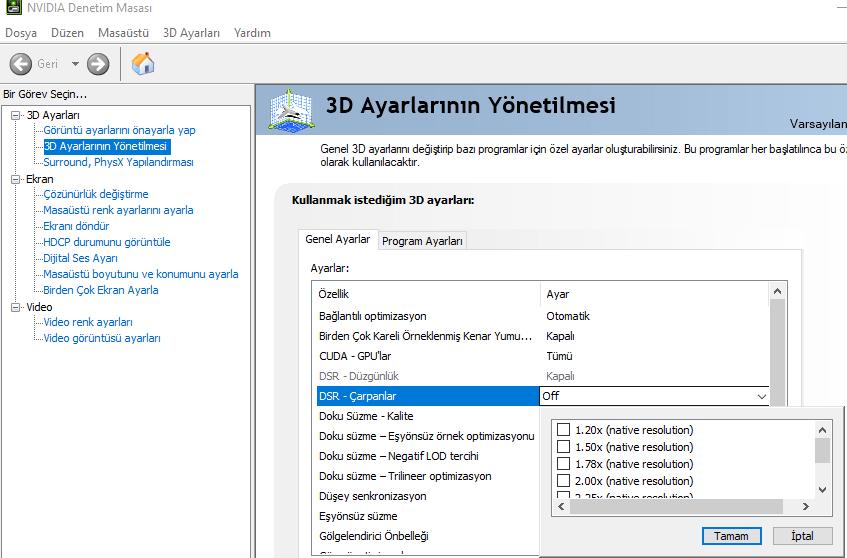The height and width of the screenshot is (558, 847).
Task: Open Çözünürlük değiştirme page
Action: (96, 194)
